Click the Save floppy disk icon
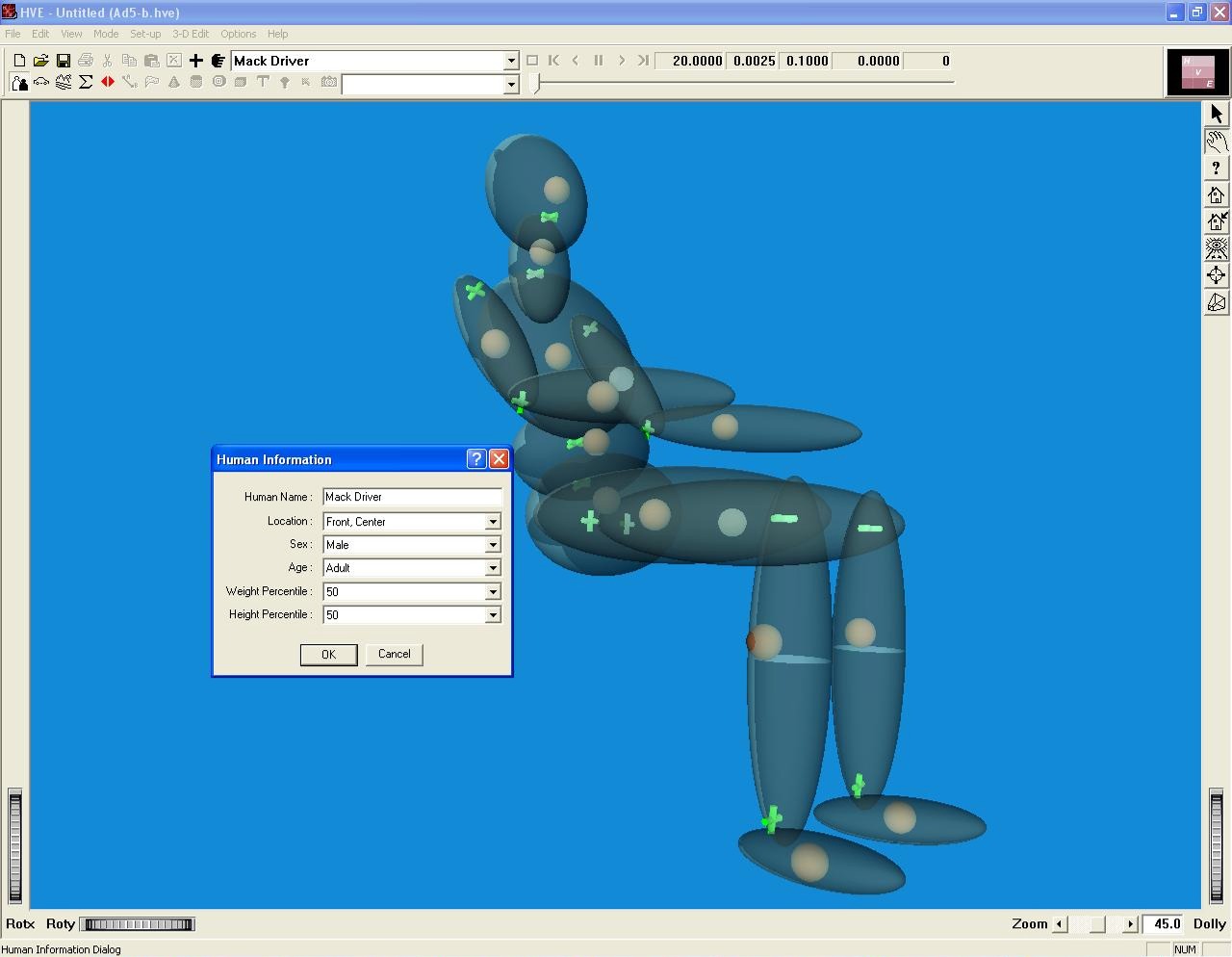 coord(64,61)
